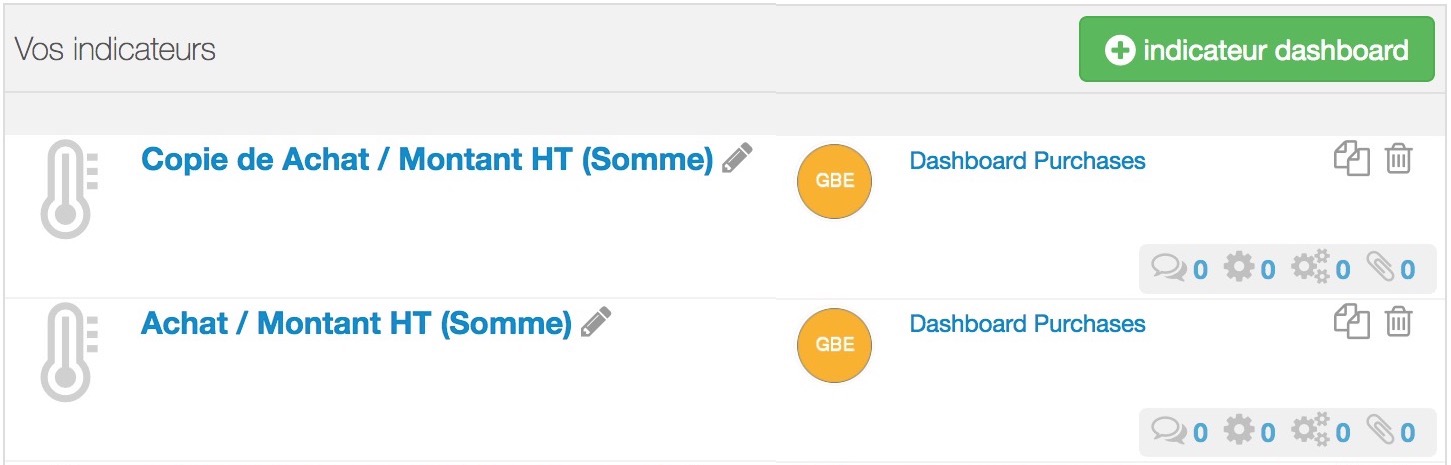Open 'Copie de Achat / Montant HT (Somme)' indicator
This screenshot has height=465, width=1451.
pos(427,160)
